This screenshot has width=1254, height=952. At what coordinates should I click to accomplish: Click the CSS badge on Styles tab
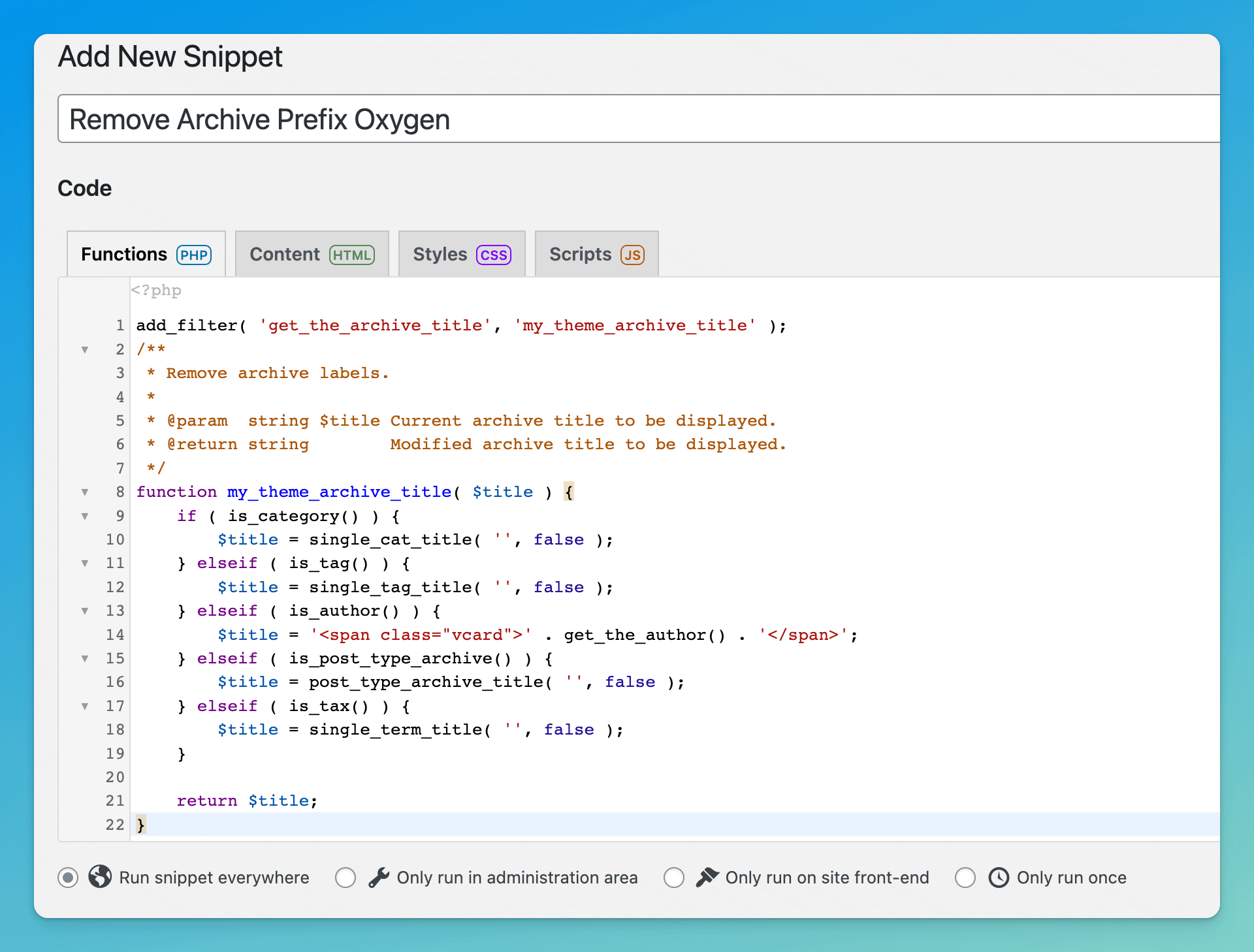pyautogui.click(x=494, y=255)
